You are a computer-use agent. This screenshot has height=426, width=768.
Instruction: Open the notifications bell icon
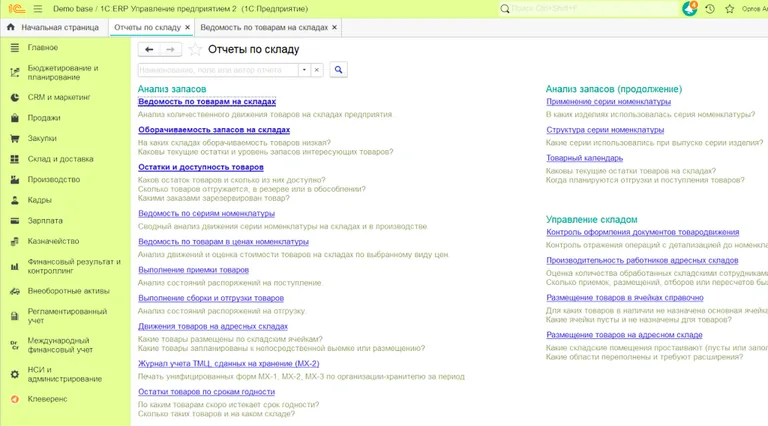point(690,8)
